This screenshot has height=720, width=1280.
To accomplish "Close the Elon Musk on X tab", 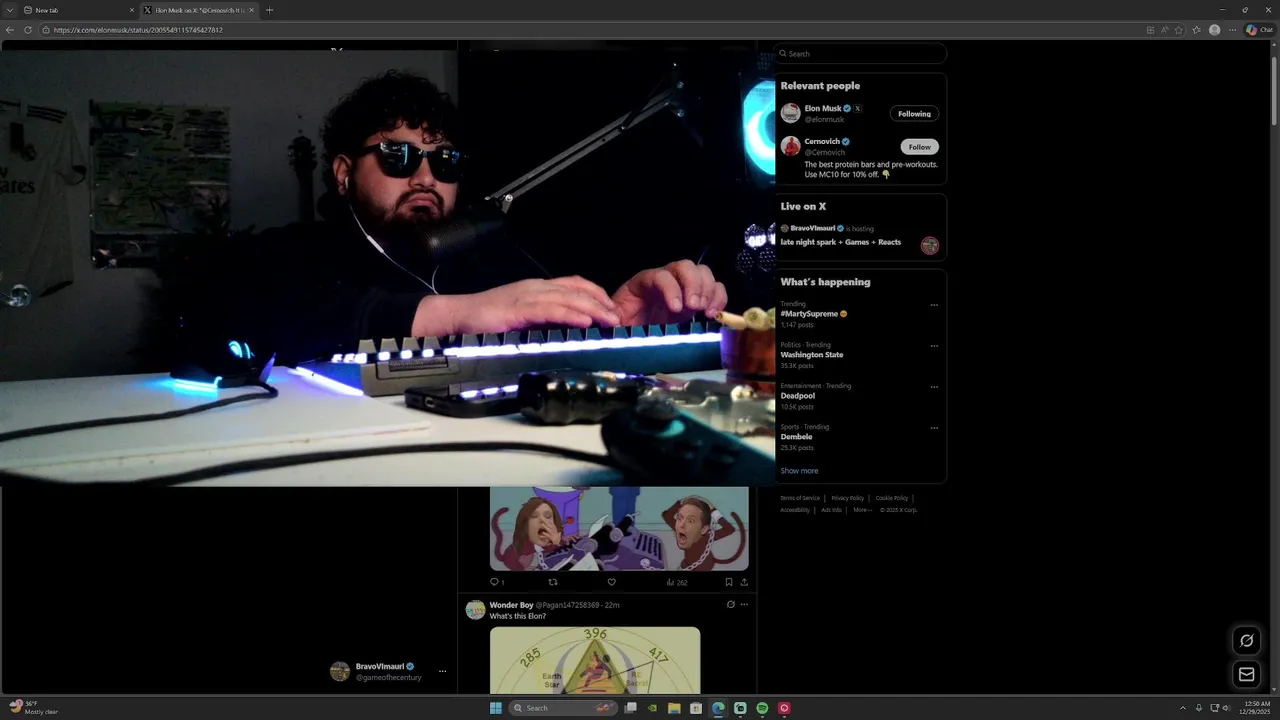I will pyautogui.click(x=251, y=10).
